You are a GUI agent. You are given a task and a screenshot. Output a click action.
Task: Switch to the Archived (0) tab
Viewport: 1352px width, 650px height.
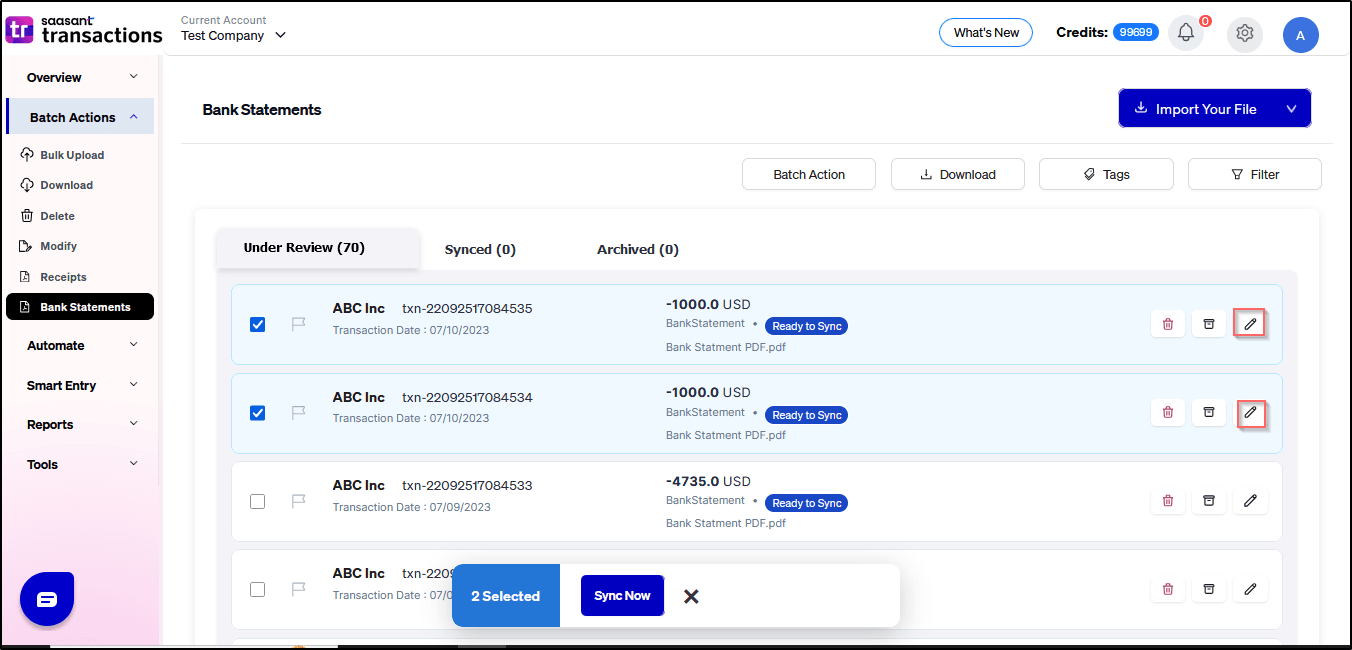click(x=637, y=249)
